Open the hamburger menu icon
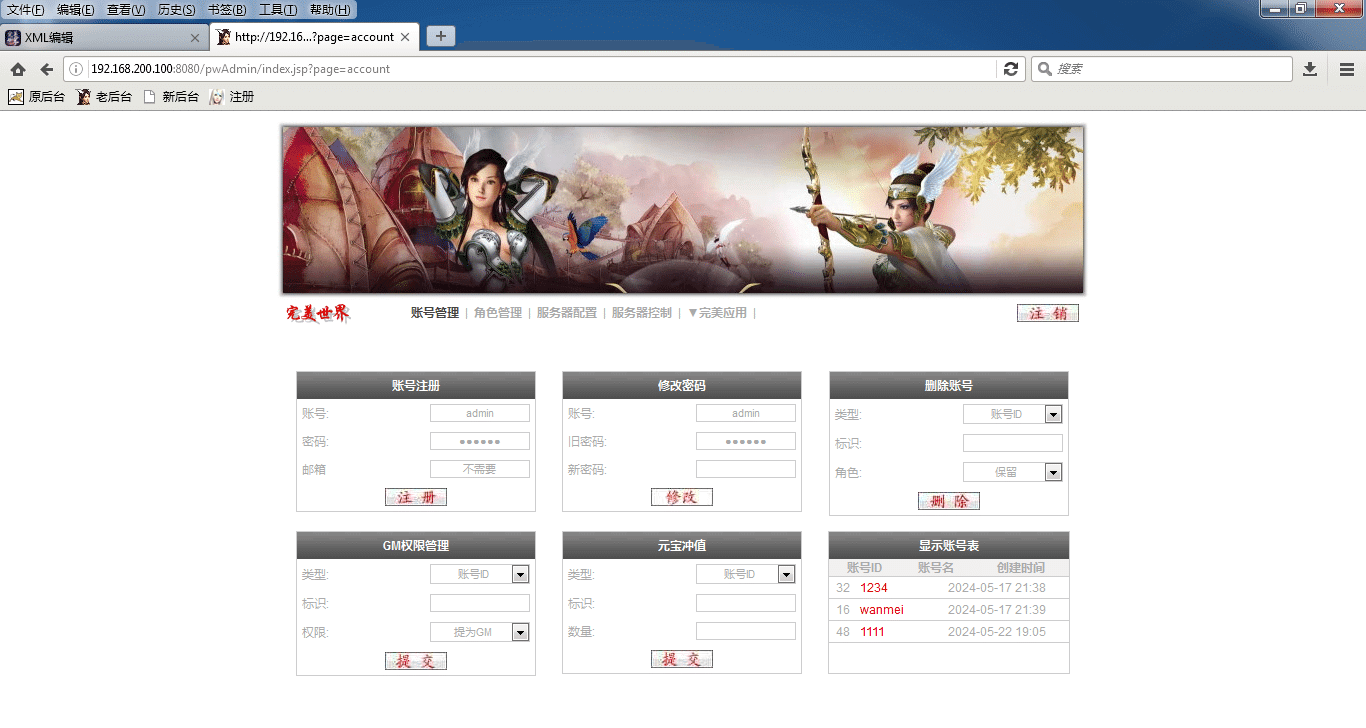Image resolution: width=1366 pixels, height=728 pixels. coord(1347,69)
